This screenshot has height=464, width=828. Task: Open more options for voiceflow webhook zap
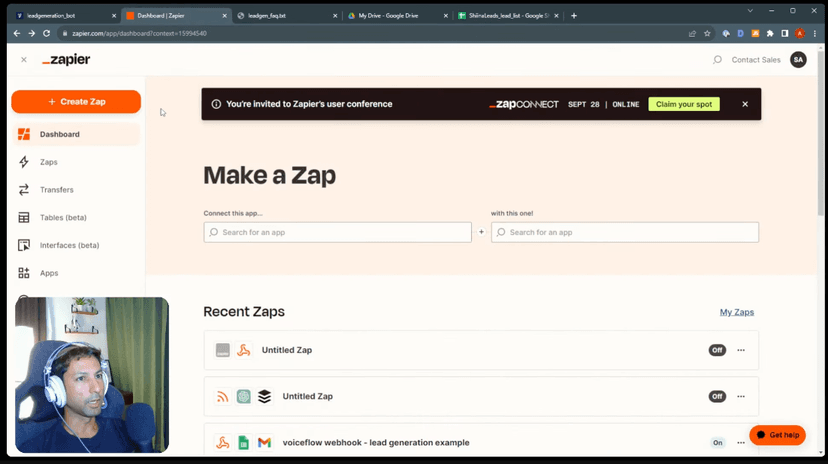[x=741, y=442]
